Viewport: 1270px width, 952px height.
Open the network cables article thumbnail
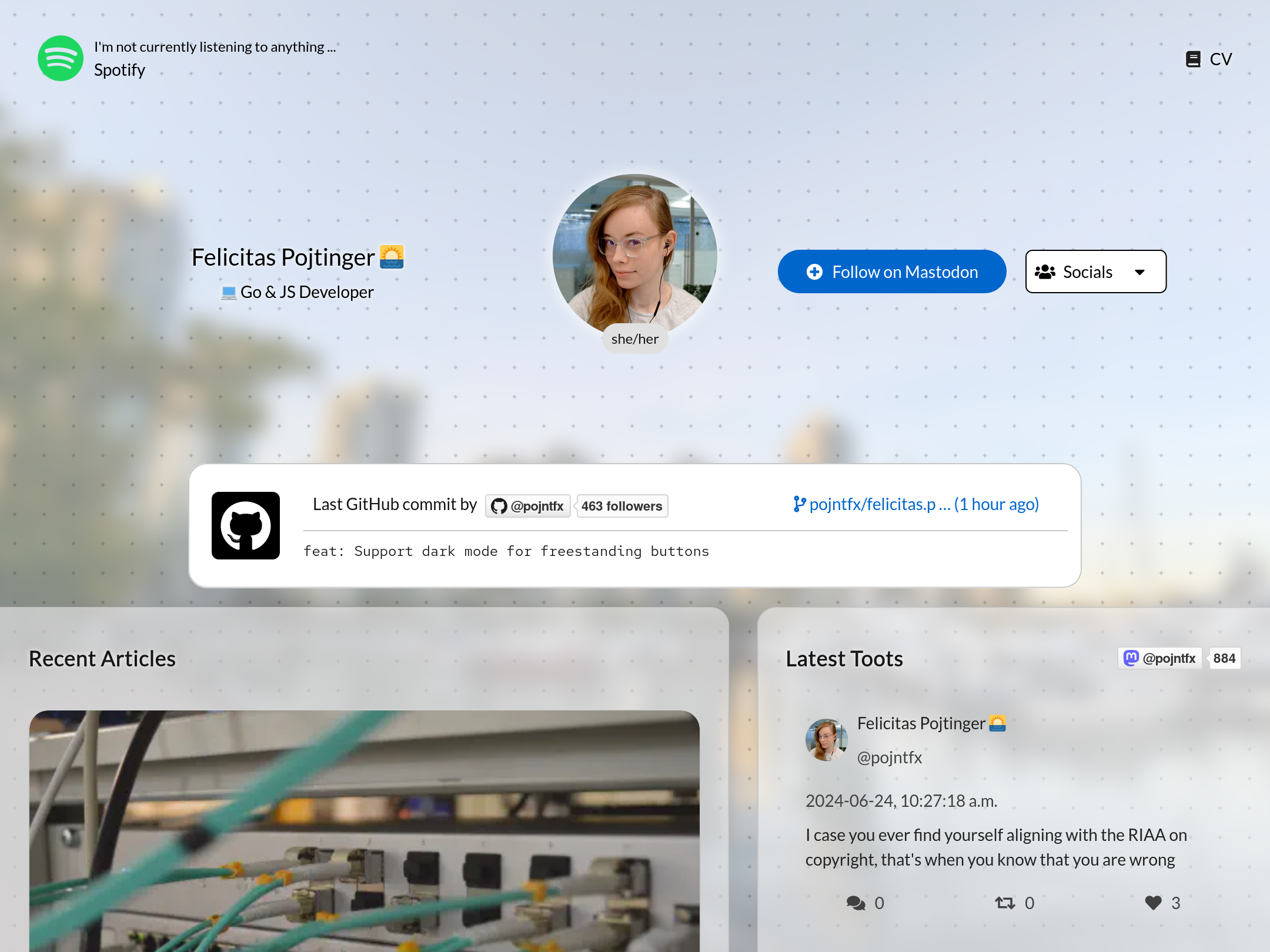[x=365, y=831]
